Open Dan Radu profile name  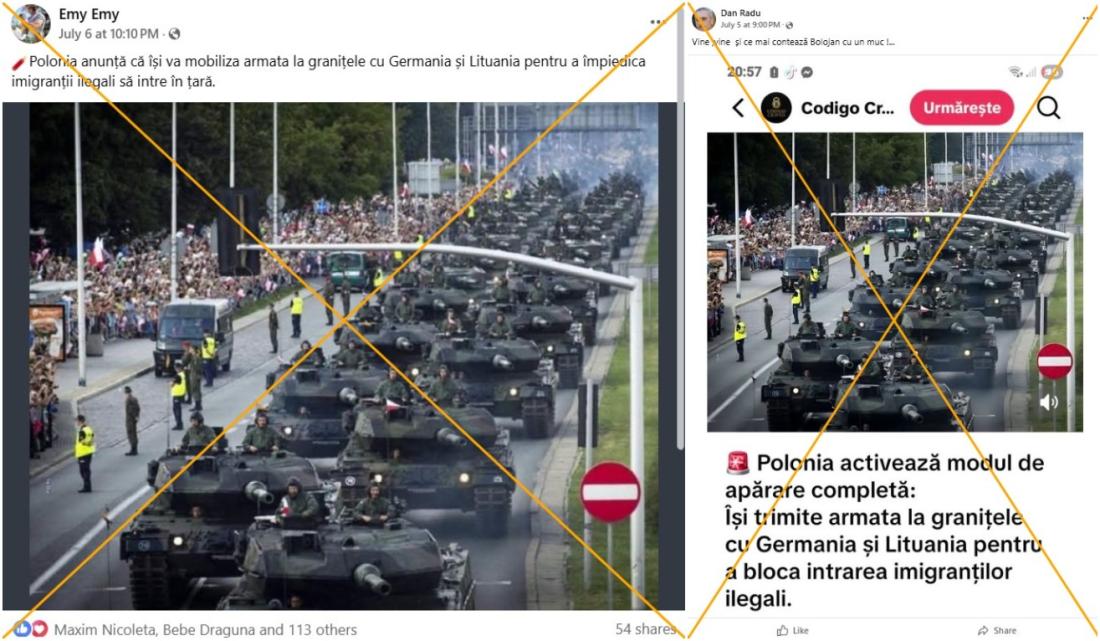pyautogui.click(x=740, y=13)
